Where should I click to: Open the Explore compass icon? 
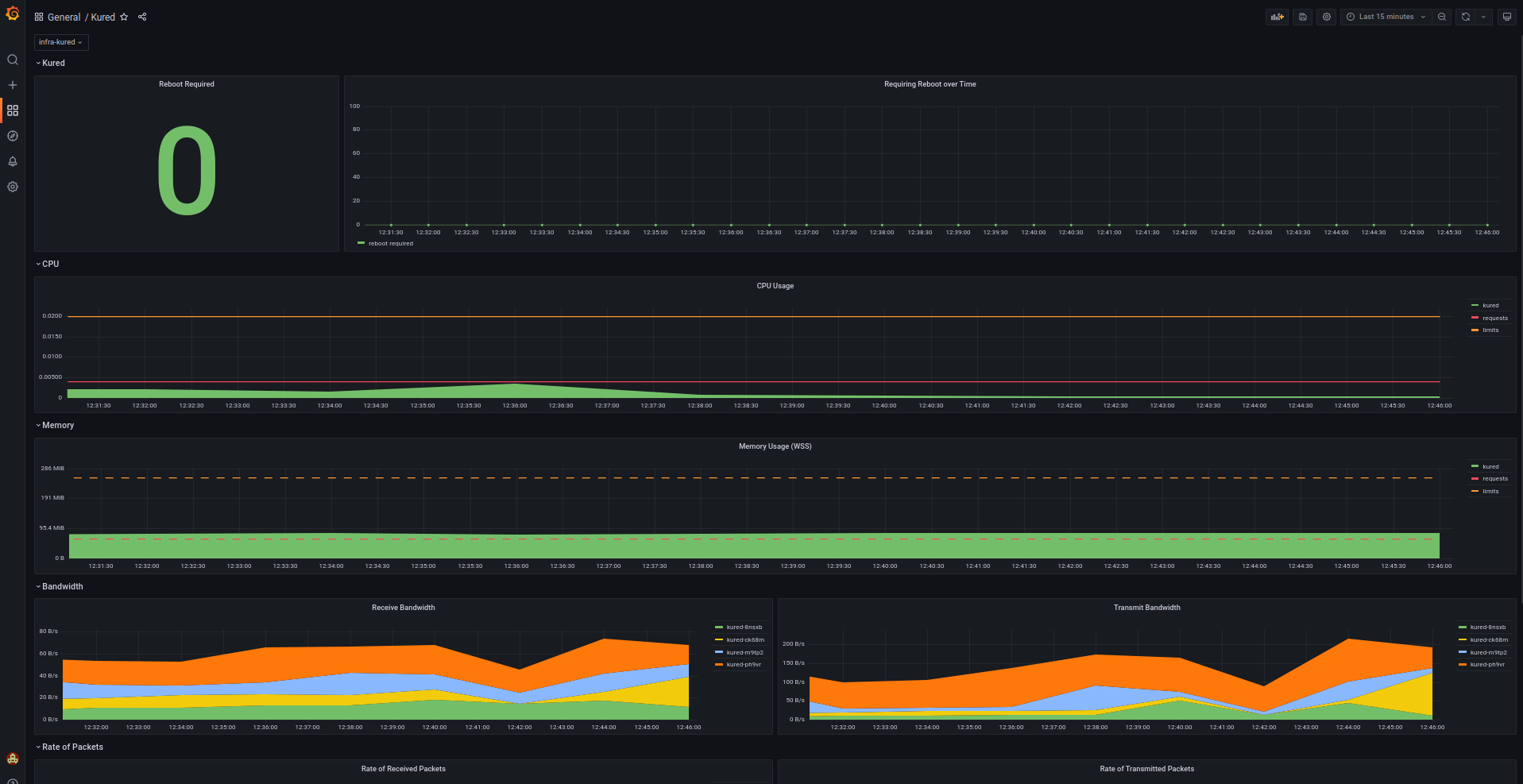click(x=13, y=136)
